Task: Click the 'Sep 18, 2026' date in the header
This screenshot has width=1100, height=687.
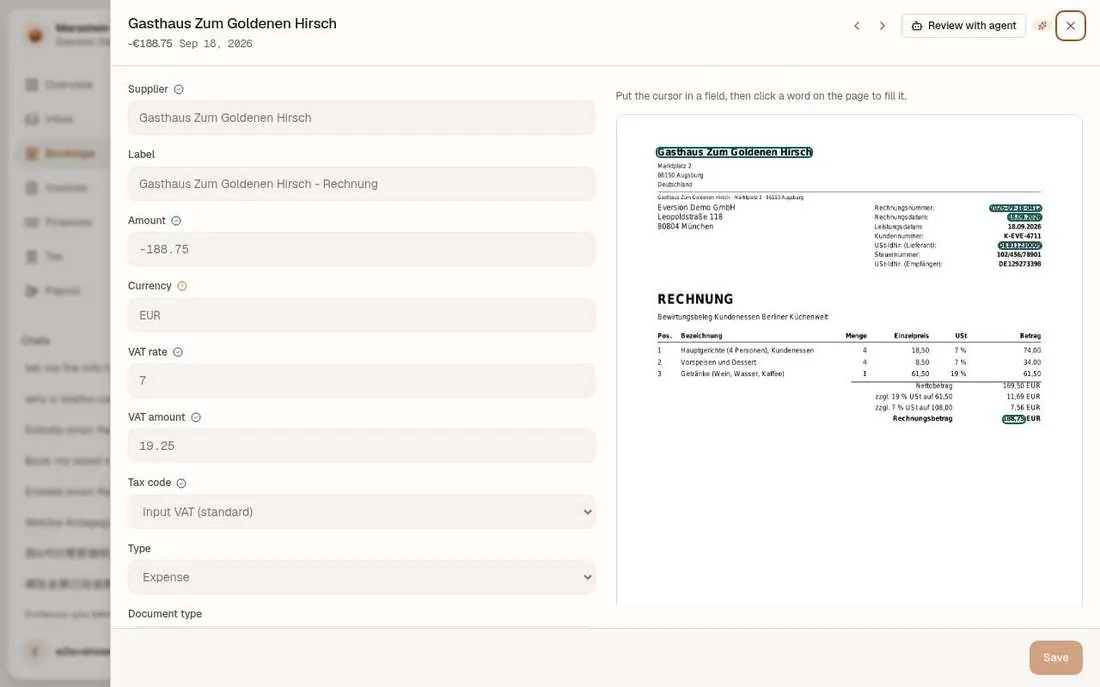Action: (215, 44)
